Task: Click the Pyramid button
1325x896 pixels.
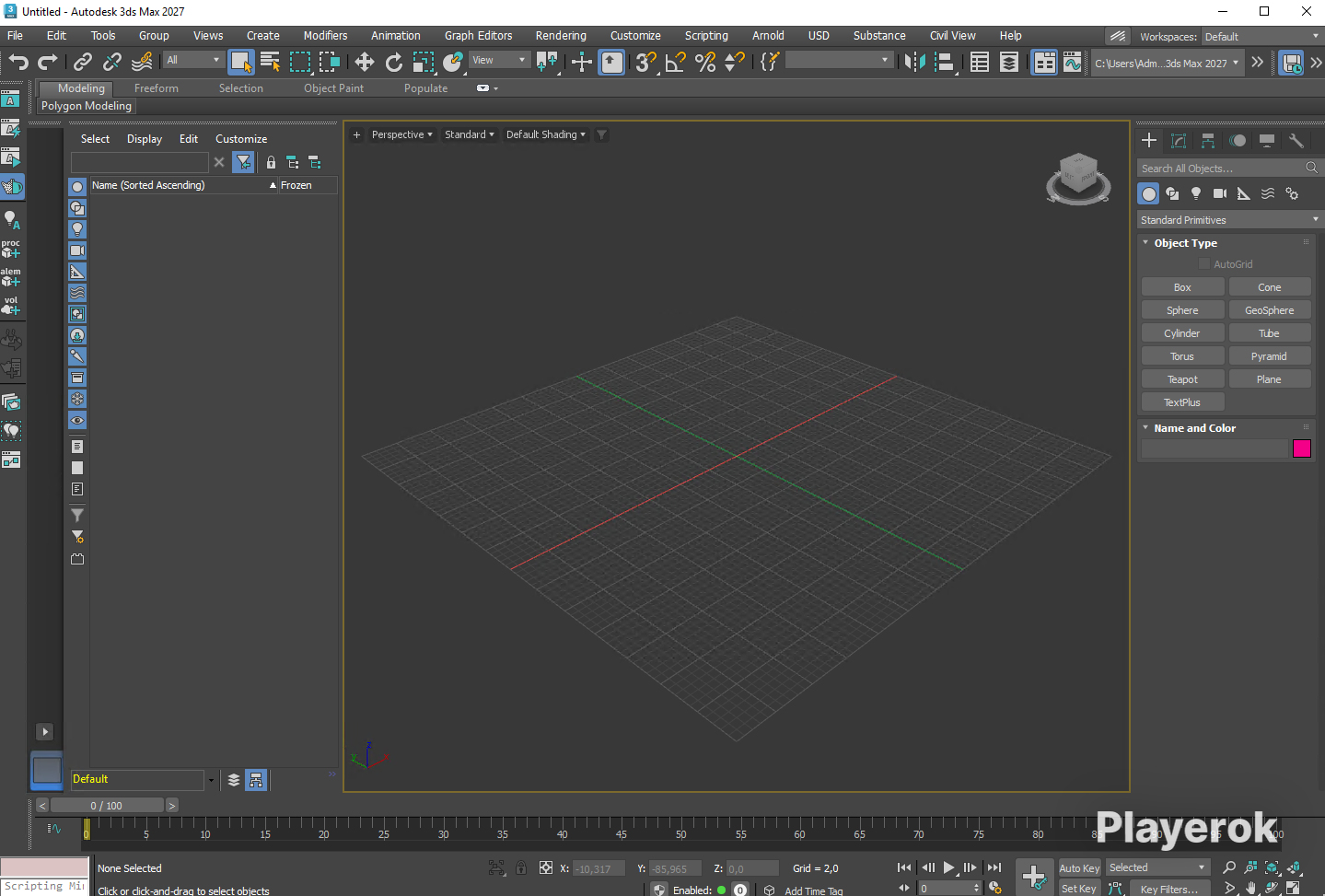Action: (1269, 356)
